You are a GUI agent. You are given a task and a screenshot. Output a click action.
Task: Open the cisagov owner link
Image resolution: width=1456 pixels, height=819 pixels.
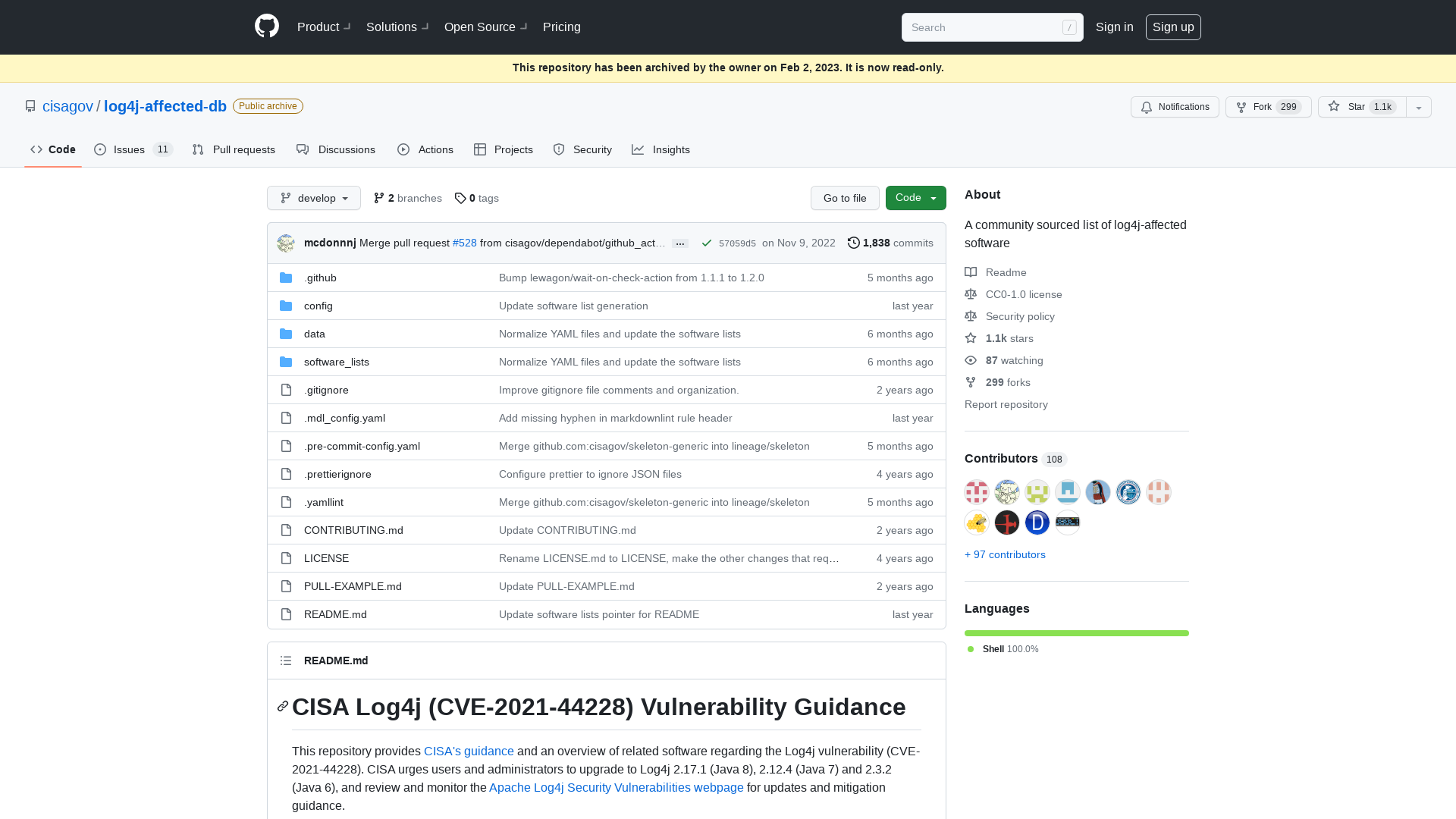click(67, 106)
